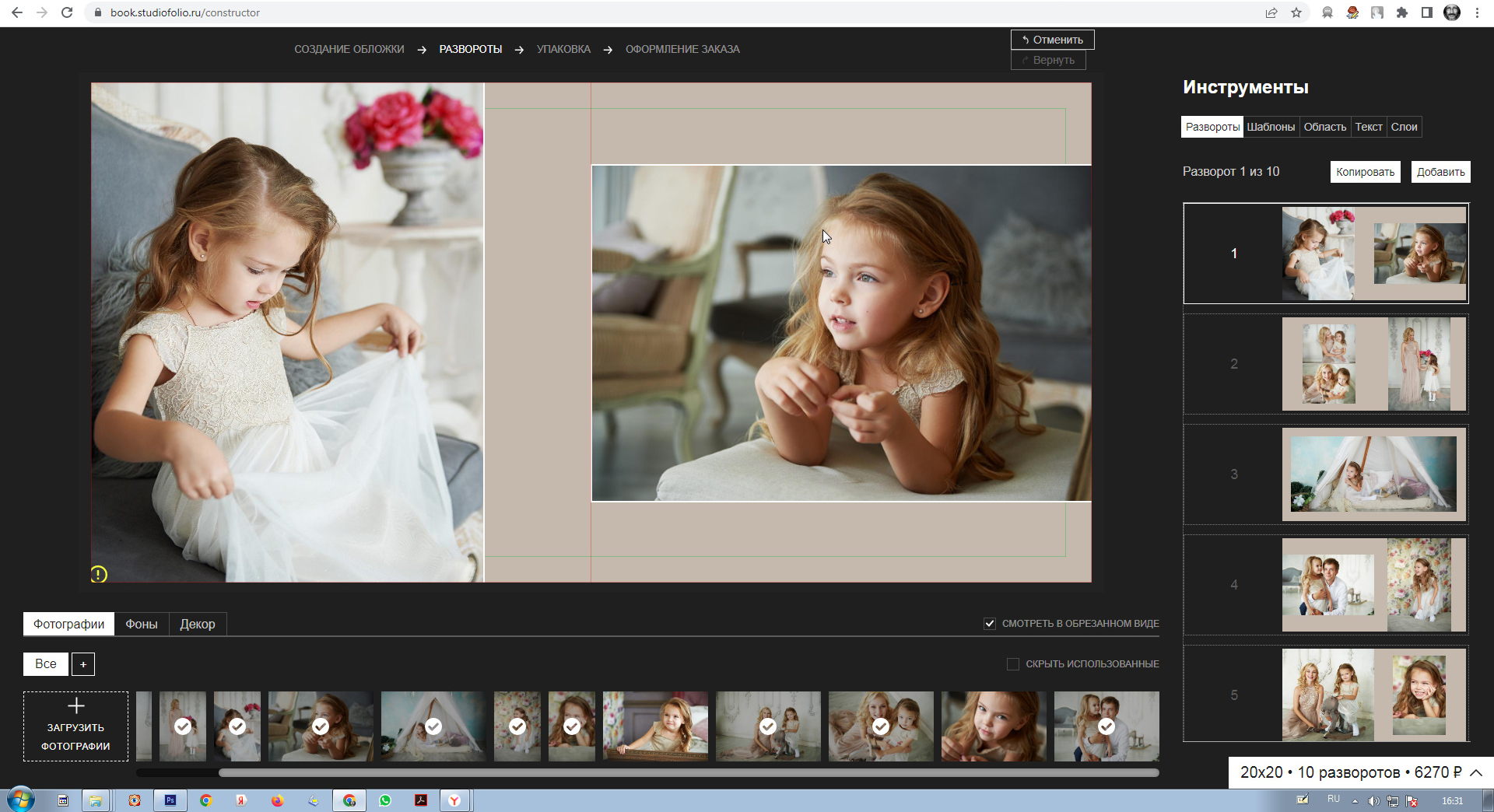Click the photo strip horizontal scrollbar
Viewport: 1494px width, 812px height.
point(689,773)
